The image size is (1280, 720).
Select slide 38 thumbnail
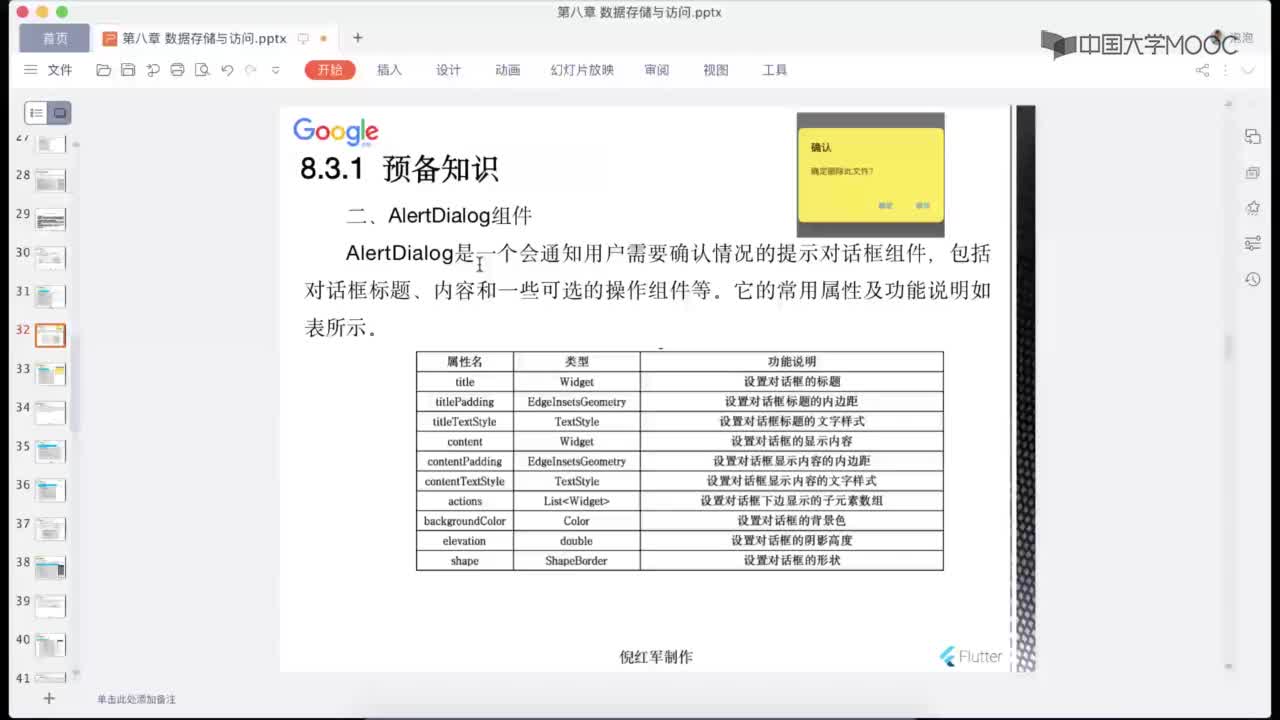point(51,568)
